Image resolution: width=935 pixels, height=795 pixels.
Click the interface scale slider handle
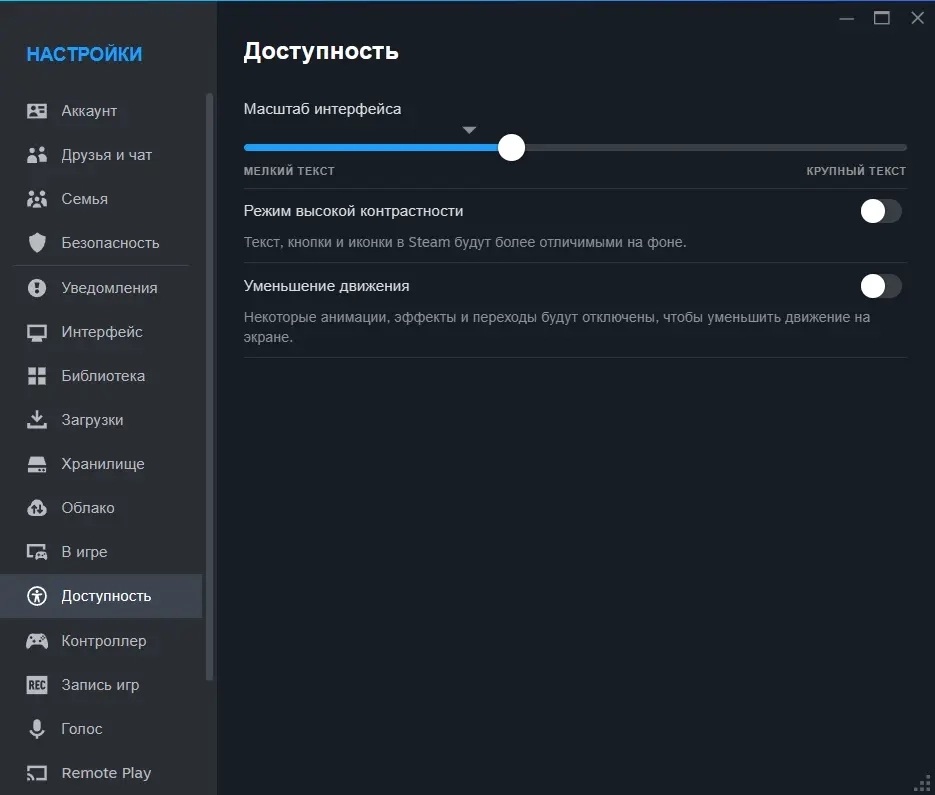pos(511,148)
